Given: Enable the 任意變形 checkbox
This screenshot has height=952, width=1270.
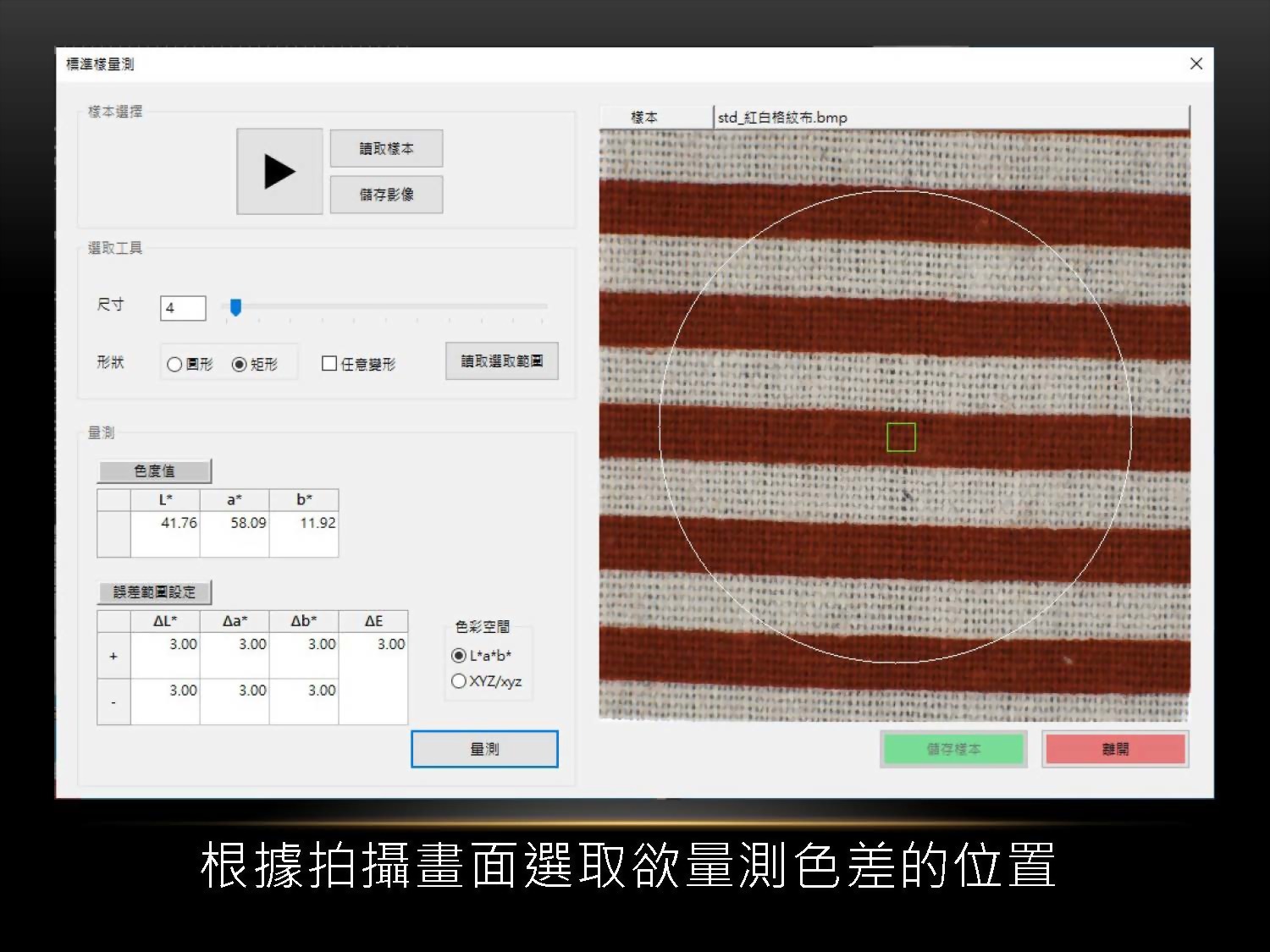Looking at the screenshot, I should [329, 364].
